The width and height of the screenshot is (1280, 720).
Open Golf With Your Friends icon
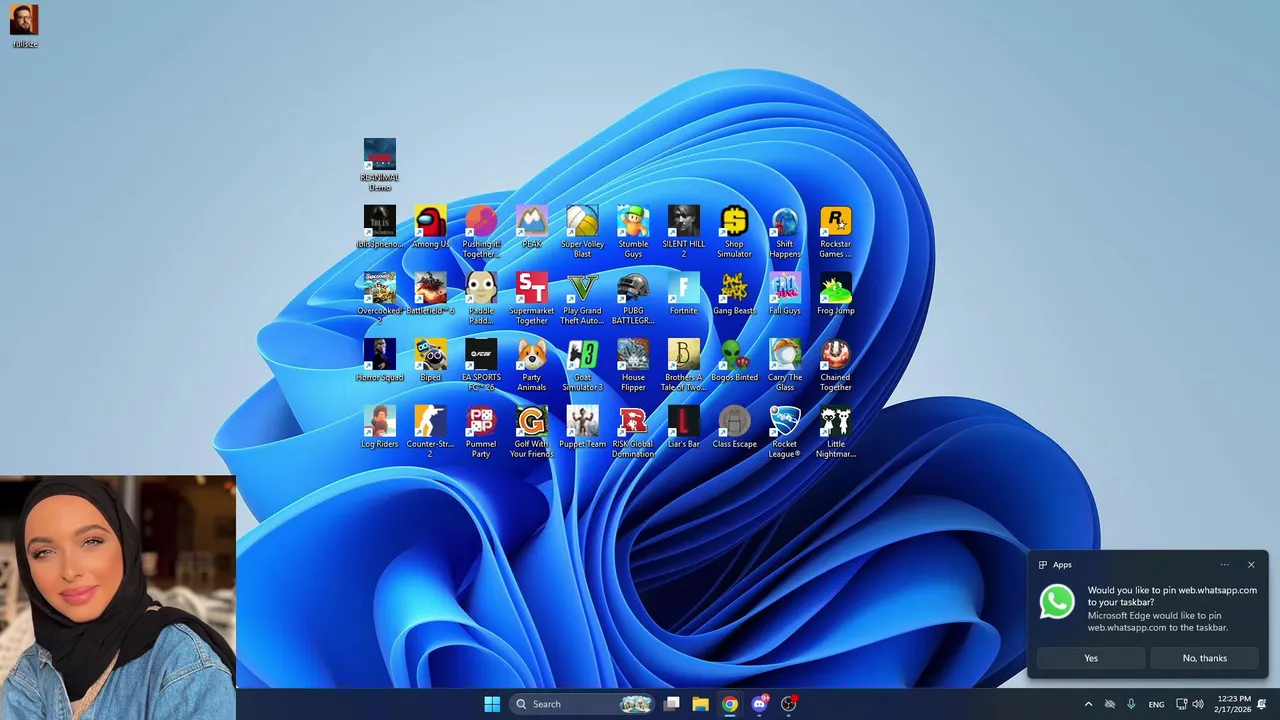pyautogui.click(x=532, y=432)
